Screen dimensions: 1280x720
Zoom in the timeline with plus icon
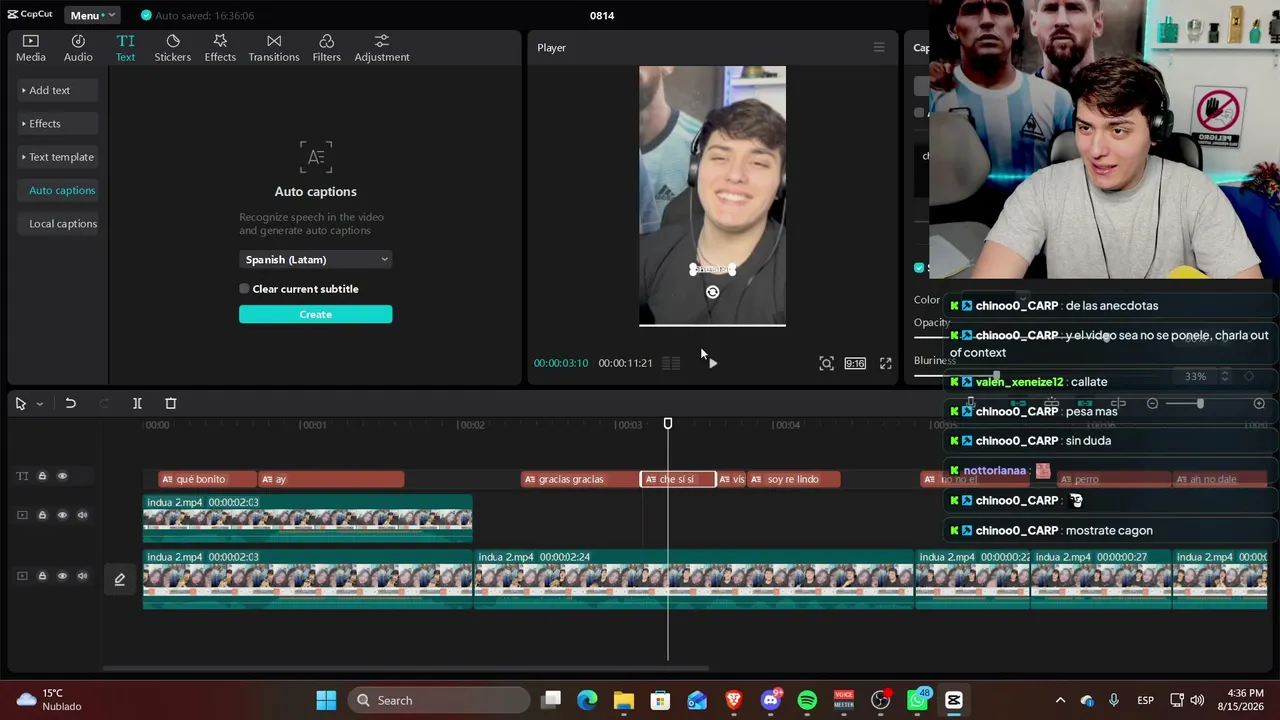(x=1259, y=403)
